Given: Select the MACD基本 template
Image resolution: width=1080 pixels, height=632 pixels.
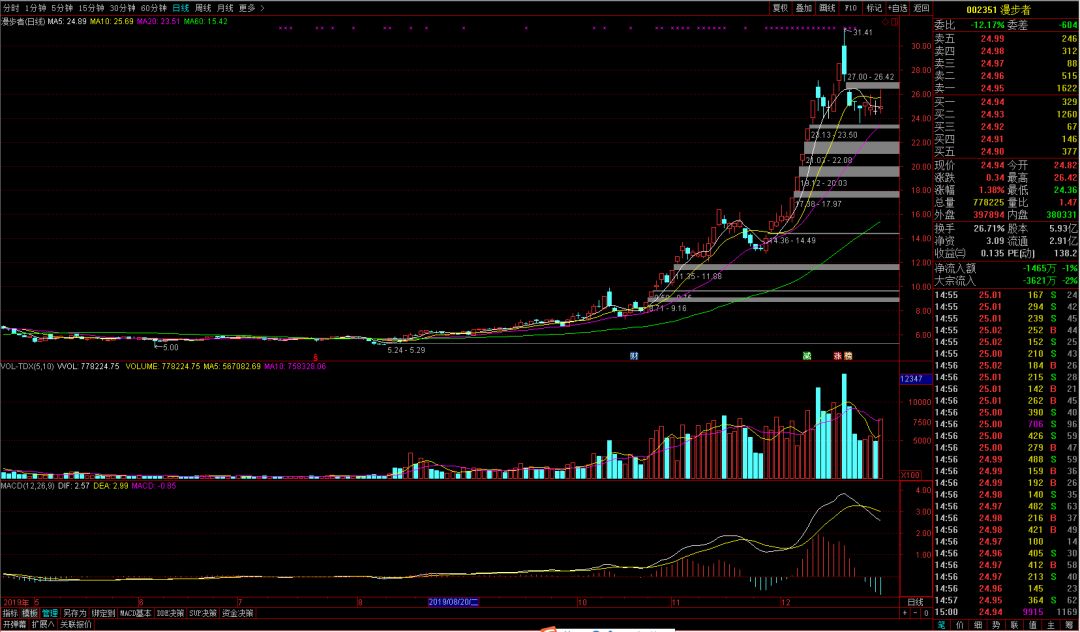Looking at the screenshot, I should [x=136, y=613].
